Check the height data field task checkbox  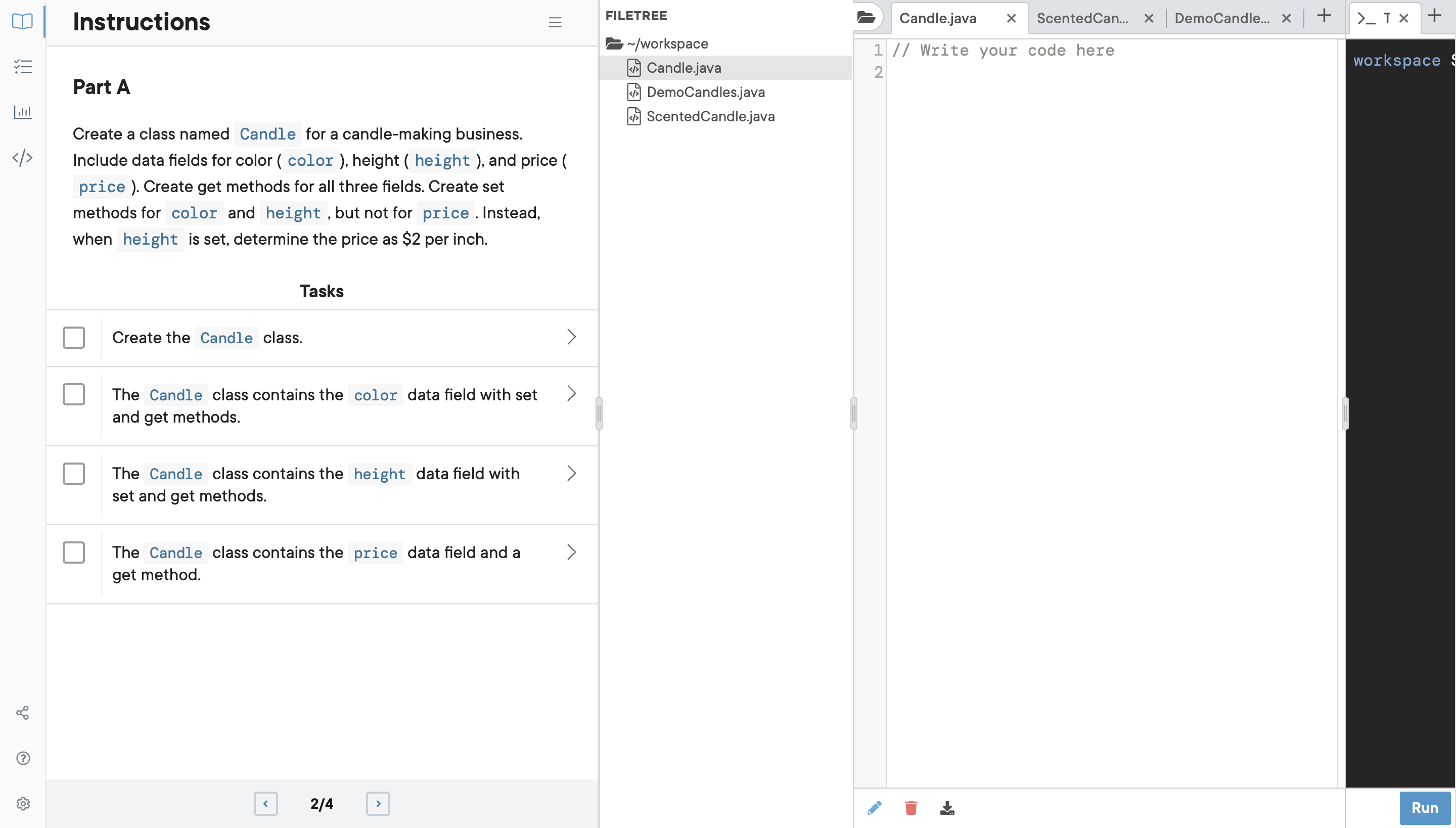pos(74,473)
